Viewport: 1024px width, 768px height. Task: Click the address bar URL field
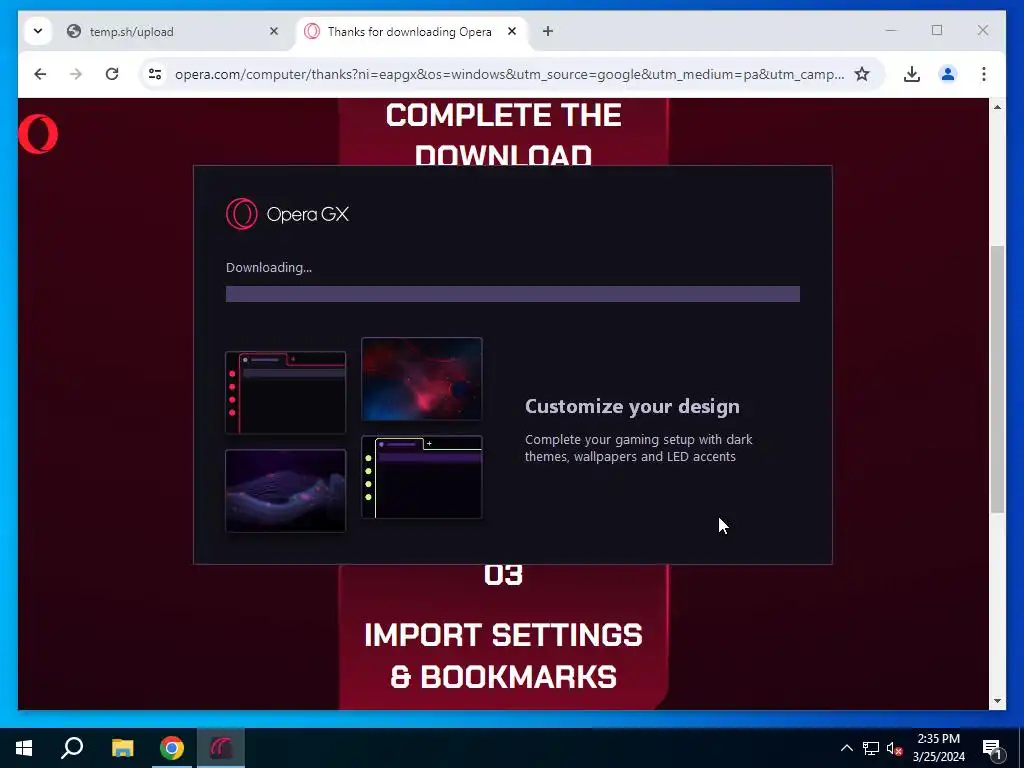(509, 74)
